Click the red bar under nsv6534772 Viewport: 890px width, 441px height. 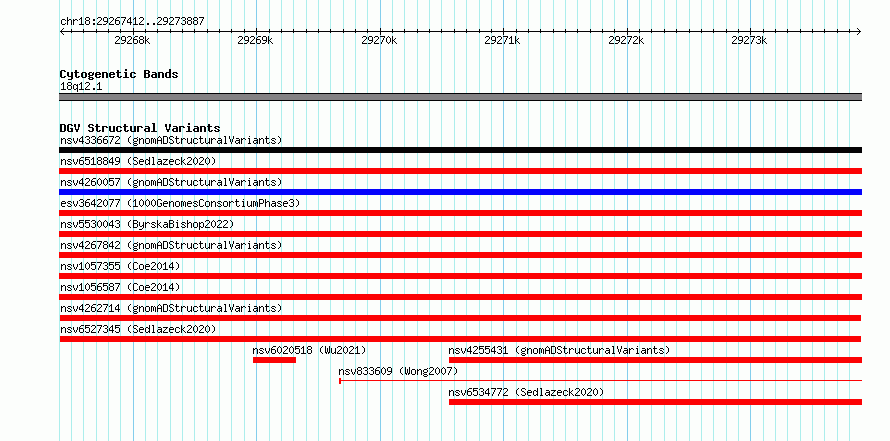[x=656, y=402]
